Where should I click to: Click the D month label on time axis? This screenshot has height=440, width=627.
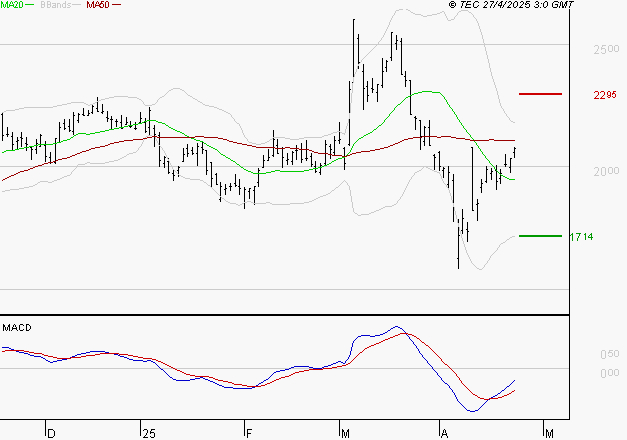tap(51, 434)
